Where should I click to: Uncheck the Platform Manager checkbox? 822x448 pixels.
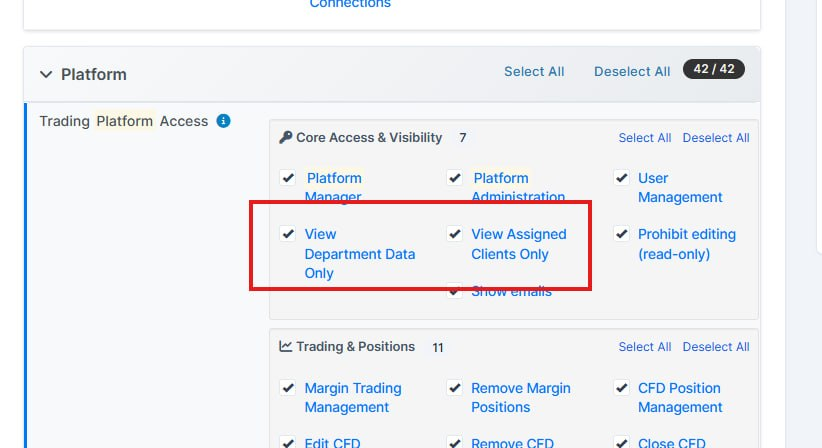point(288,178)
